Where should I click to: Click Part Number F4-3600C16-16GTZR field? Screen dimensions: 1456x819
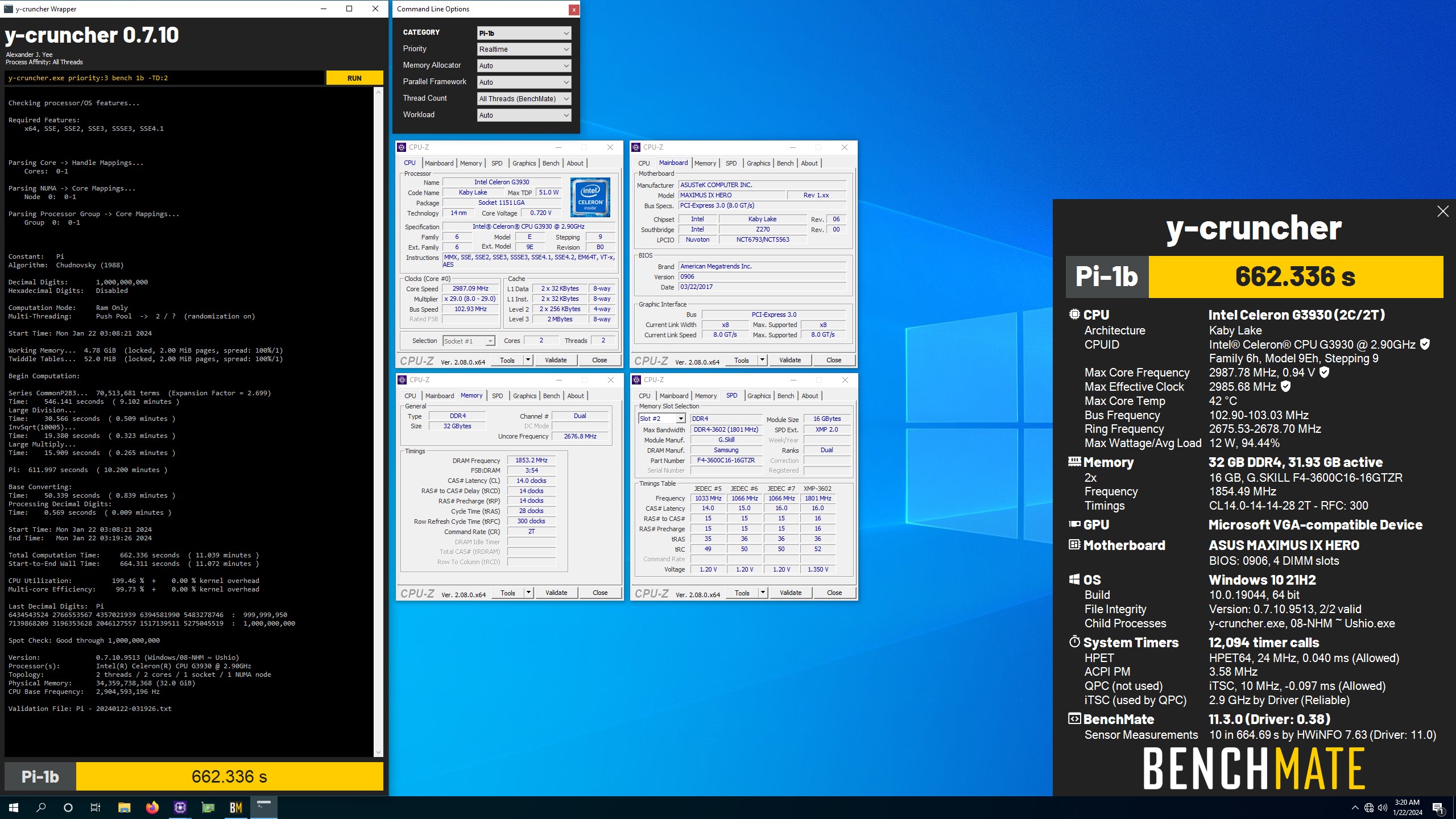pyautogui.click(x=726, y=461)
